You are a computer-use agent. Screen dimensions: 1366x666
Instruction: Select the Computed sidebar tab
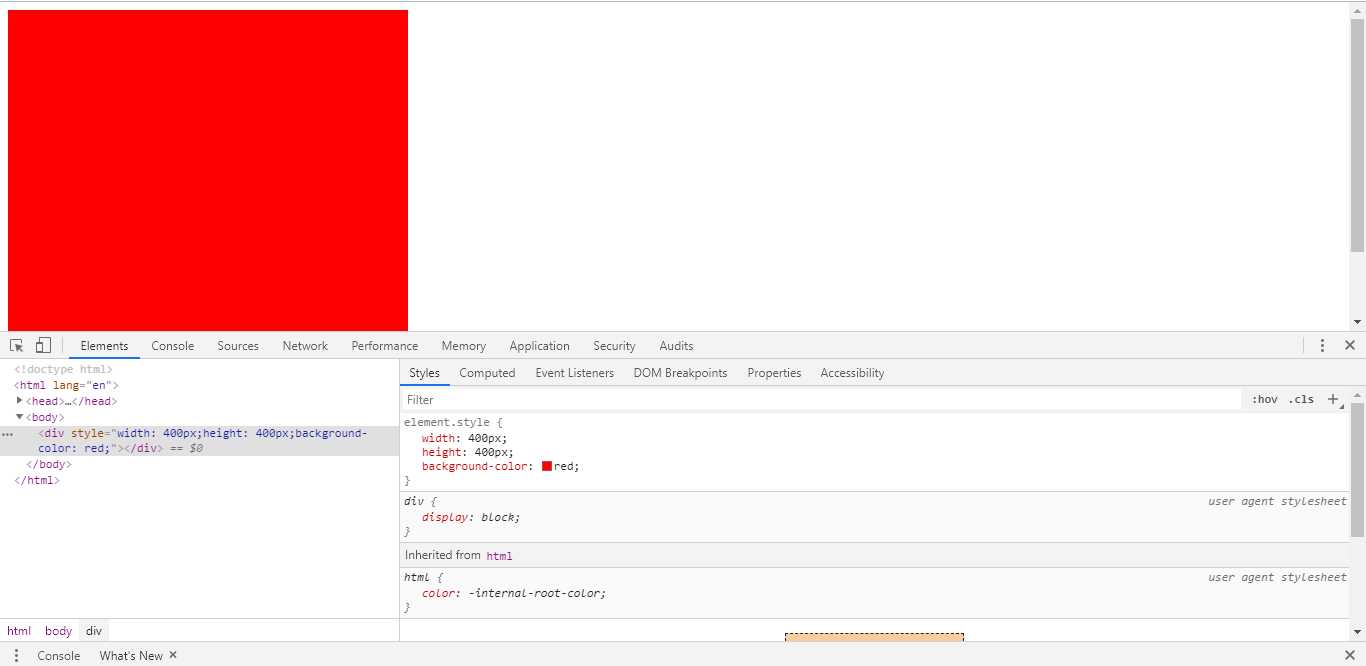[487, 373]
